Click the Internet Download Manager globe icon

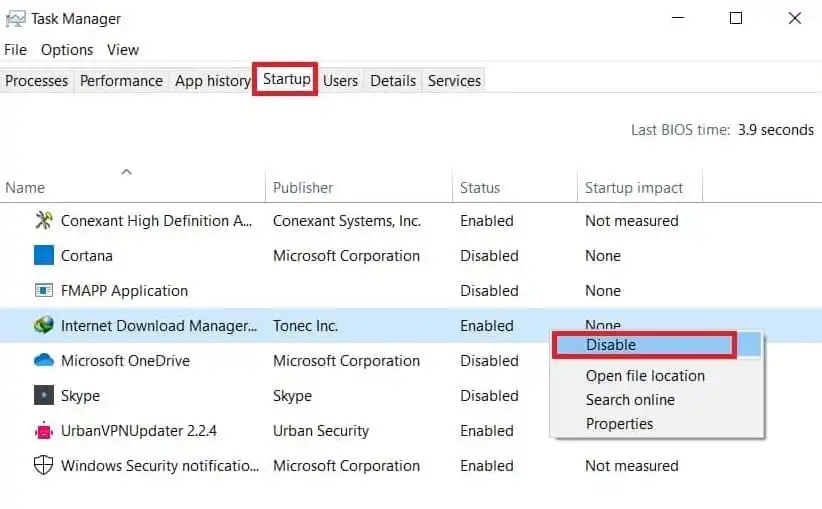[44, 325]
